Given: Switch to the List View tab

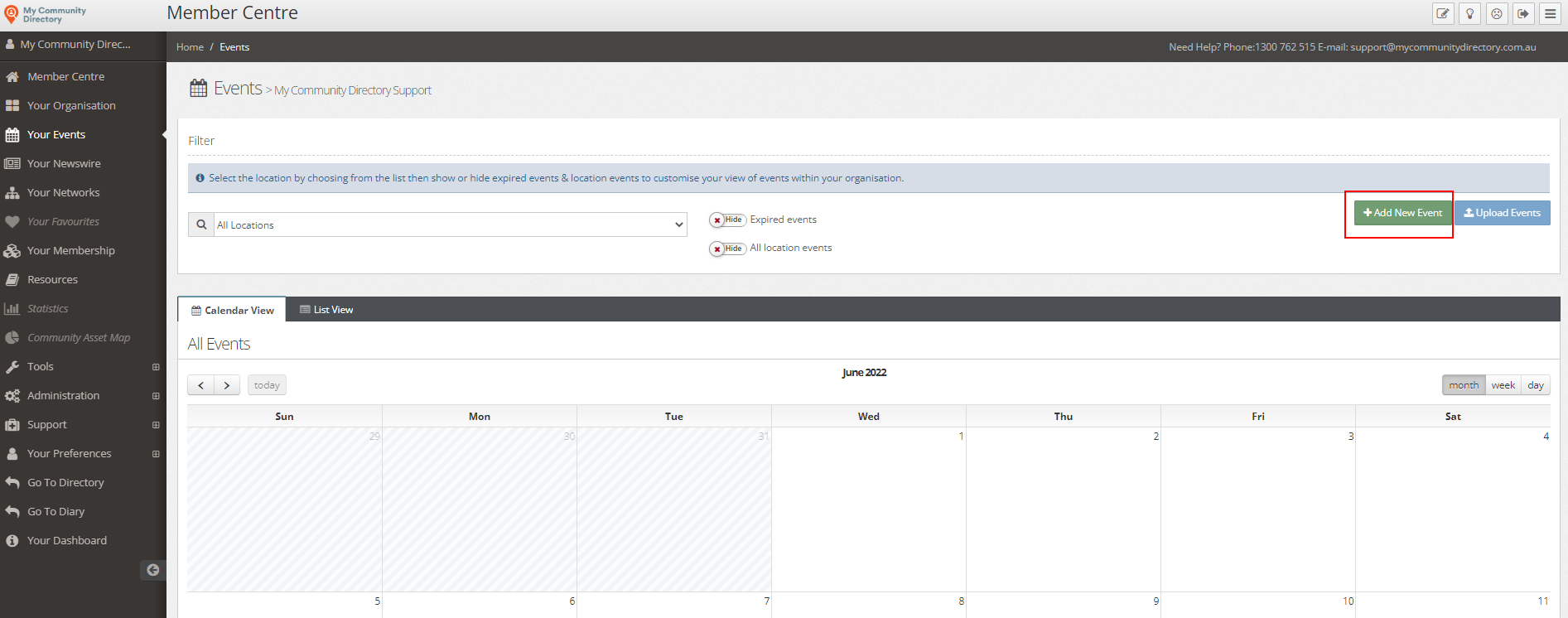Looking at the screenshot, I should point(326,310).
